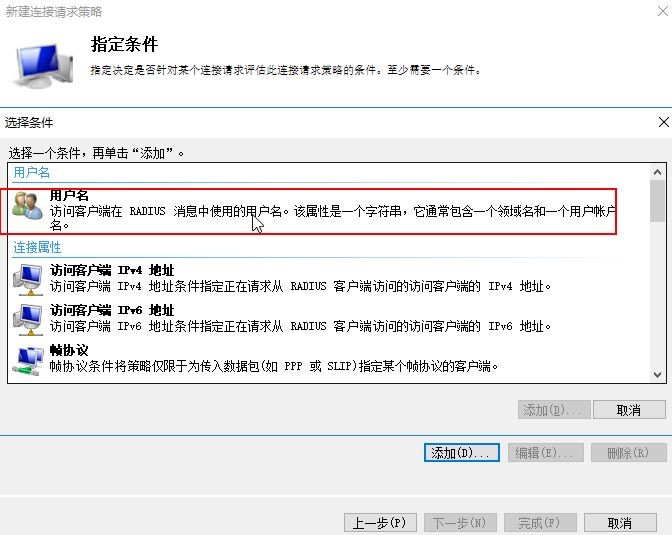
Task: Click the 访问客户端 IPv4 地址 computer icon
Action: click(28, 280)
